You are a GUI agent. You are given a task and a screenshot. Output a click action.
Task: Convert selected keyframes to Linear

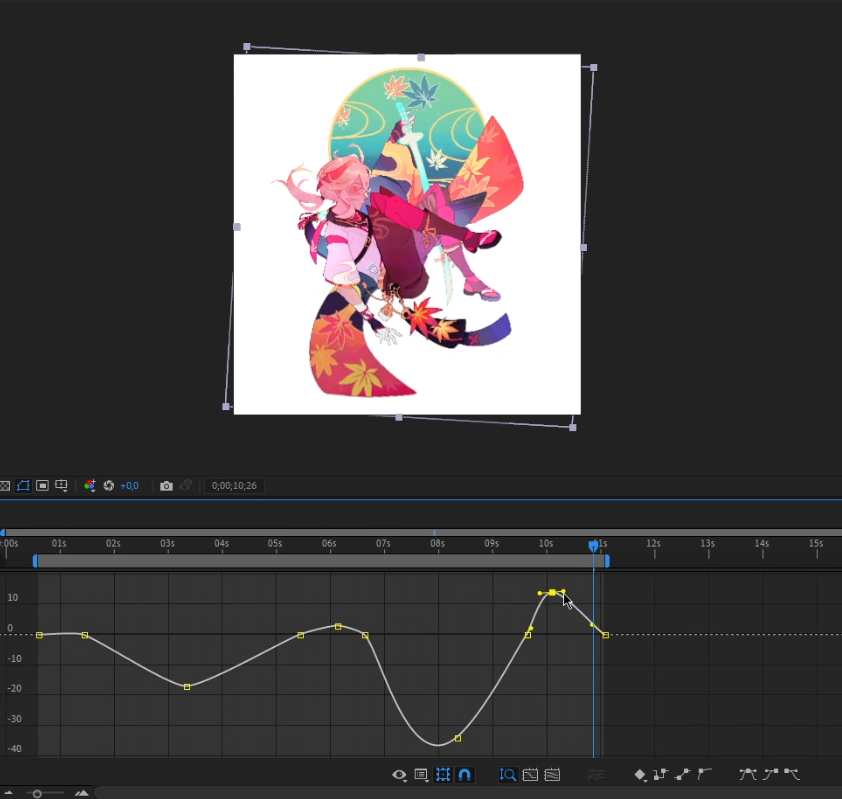click(x=683, y=774)
